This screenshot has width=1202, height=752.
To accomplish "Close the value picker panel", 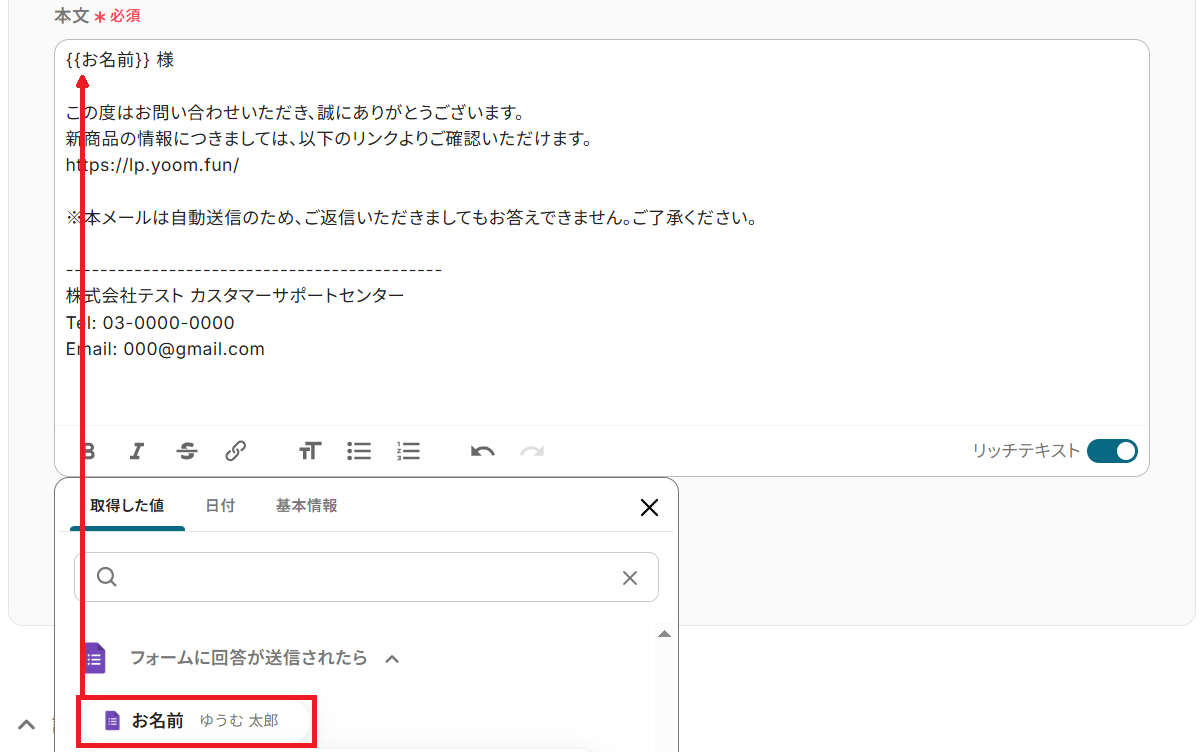I will 649,508.
